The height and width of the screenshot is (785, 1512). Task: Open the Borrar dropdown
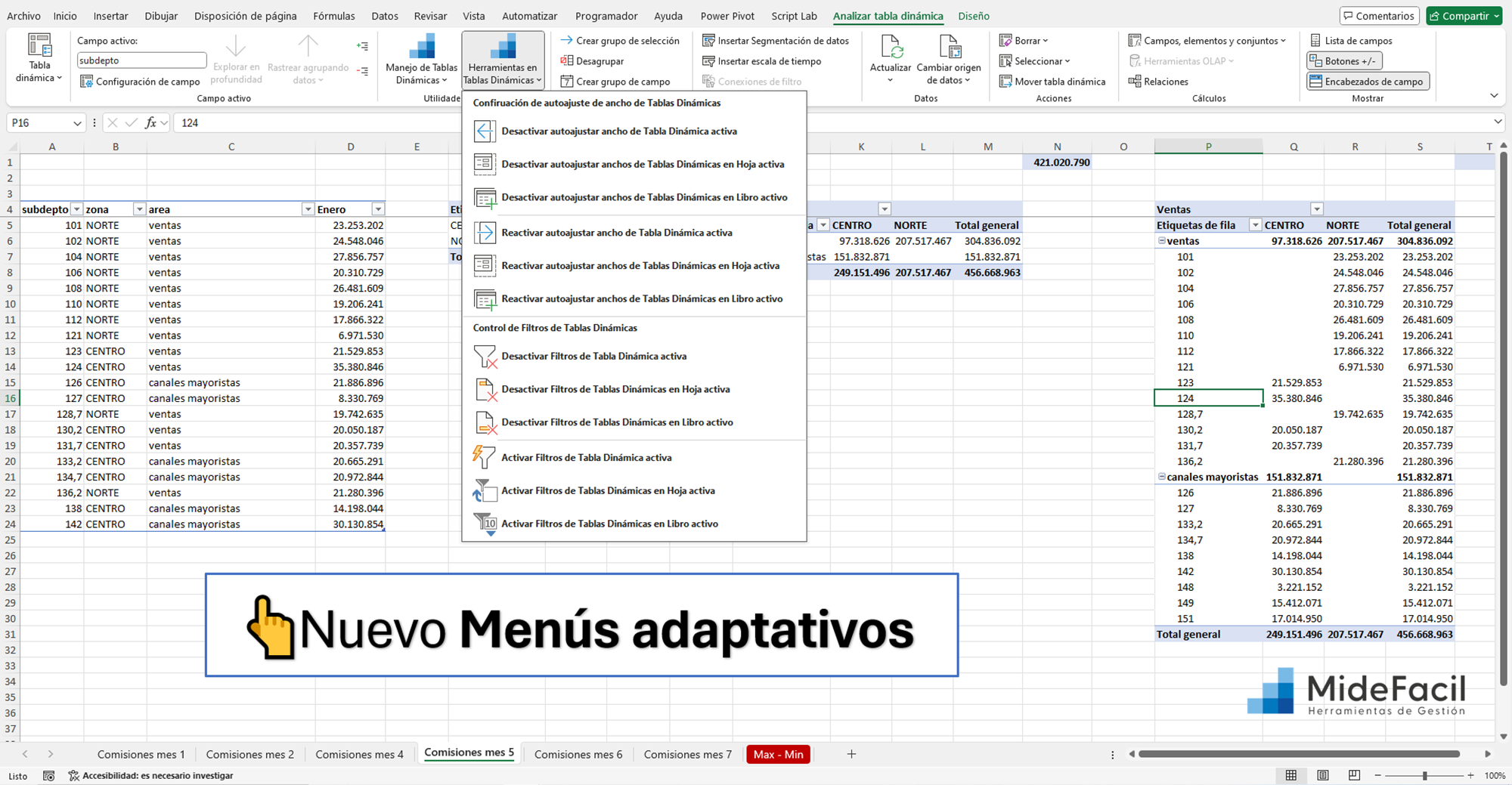(x=1024, y=41)
